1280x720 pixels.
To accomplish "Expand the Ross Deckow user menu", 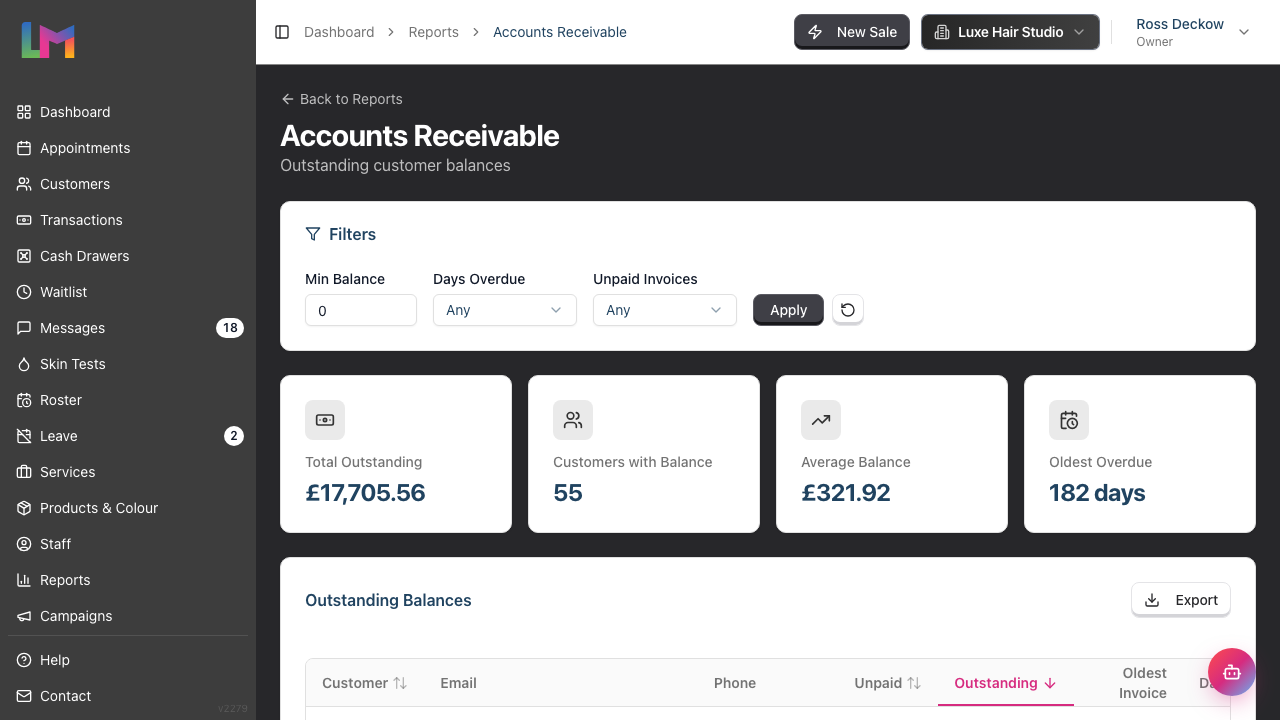I will 1192,32.
